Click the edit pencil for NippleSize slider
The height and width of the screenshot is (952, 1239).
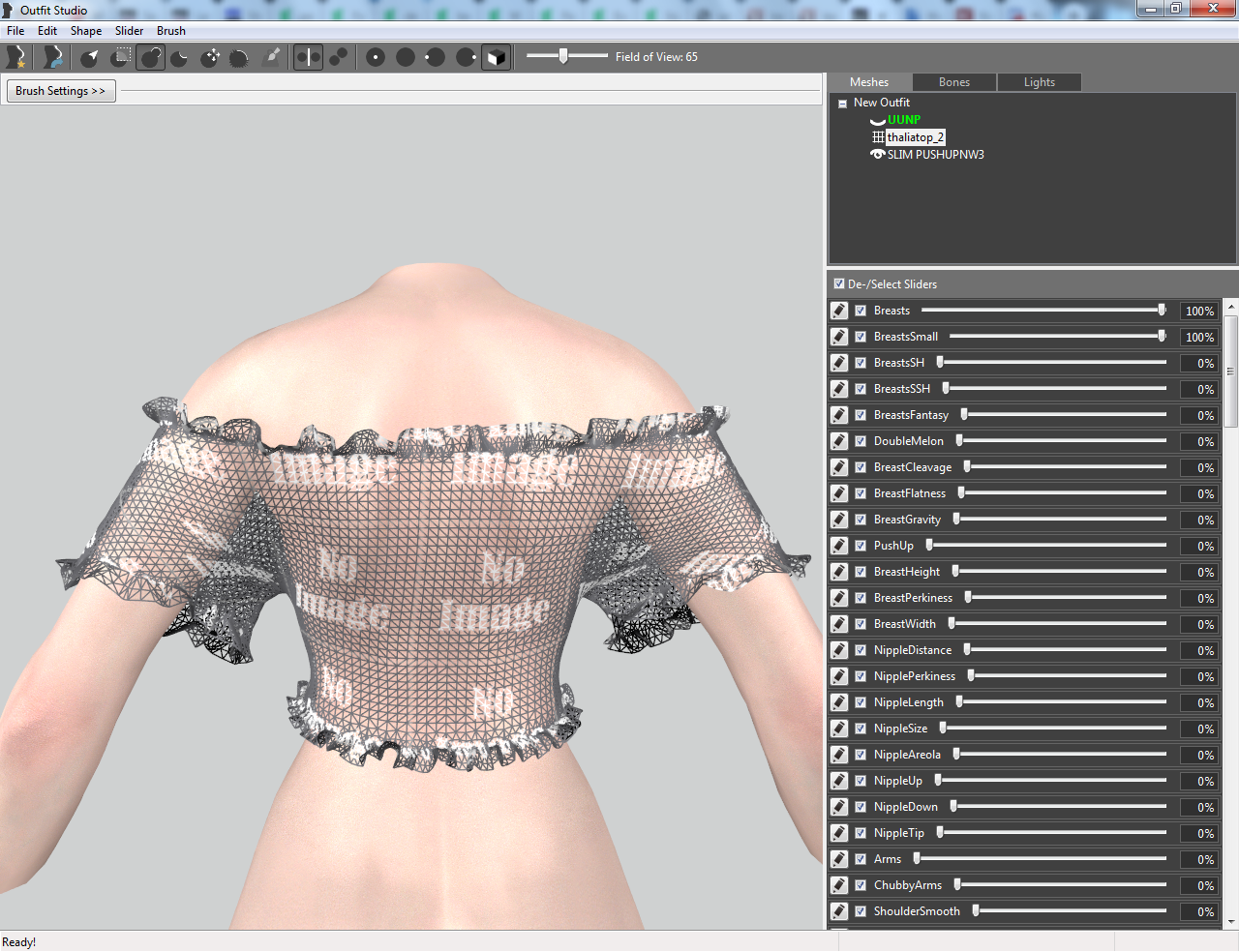click(x=839, y=729)
